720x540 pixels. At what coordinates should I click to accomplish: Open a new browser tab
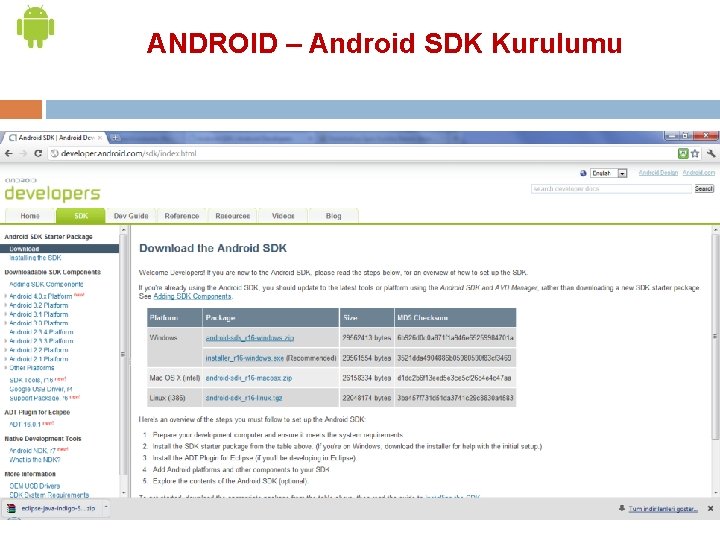(x=115, y=137)
